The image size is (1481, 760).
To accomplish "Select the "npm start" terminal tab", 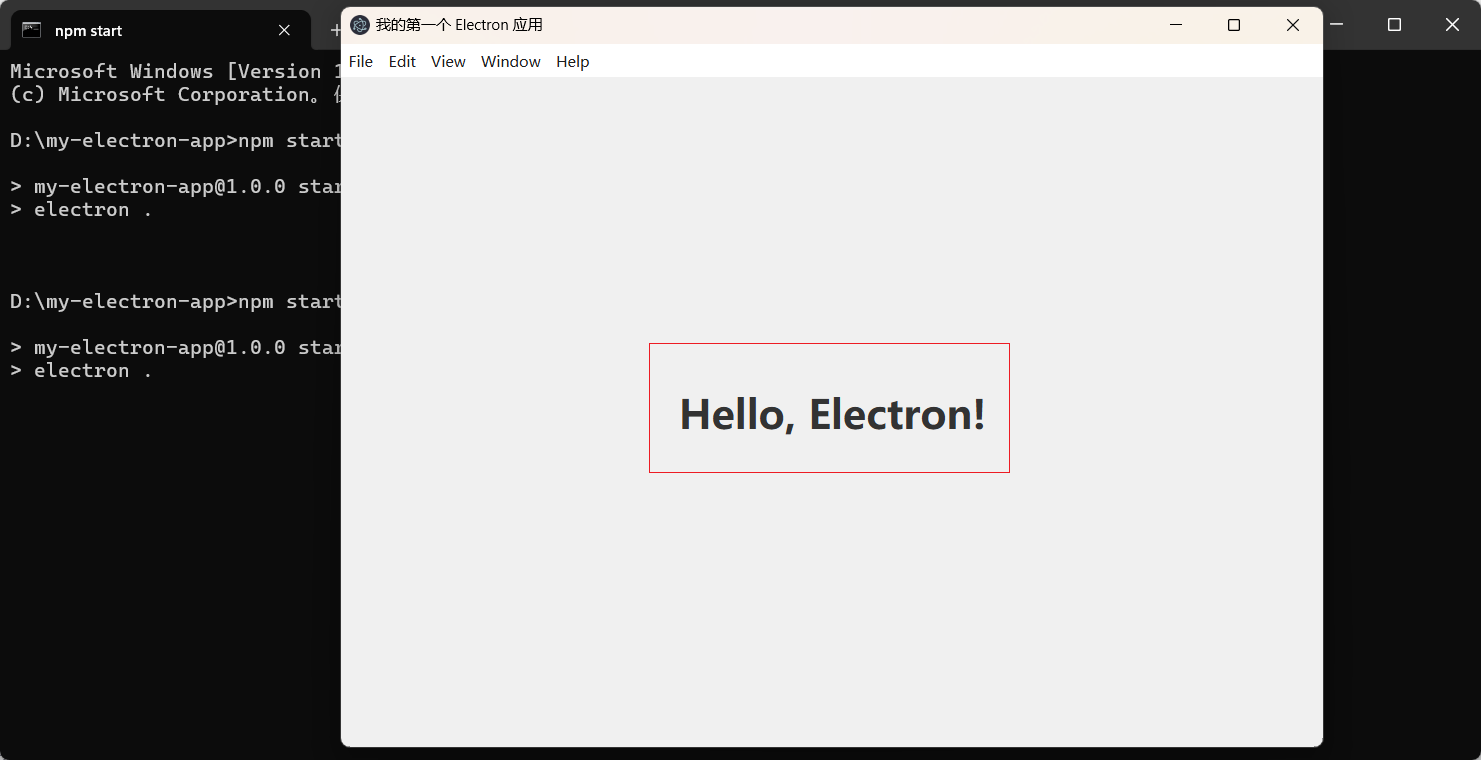I will 160,30.
